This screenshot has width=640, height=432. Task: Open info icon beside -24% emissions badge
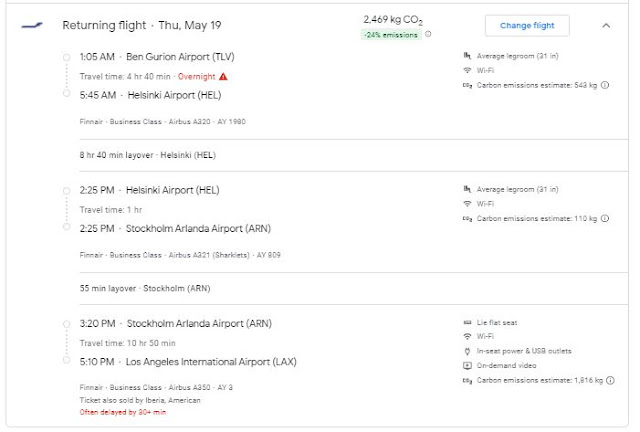429,34
